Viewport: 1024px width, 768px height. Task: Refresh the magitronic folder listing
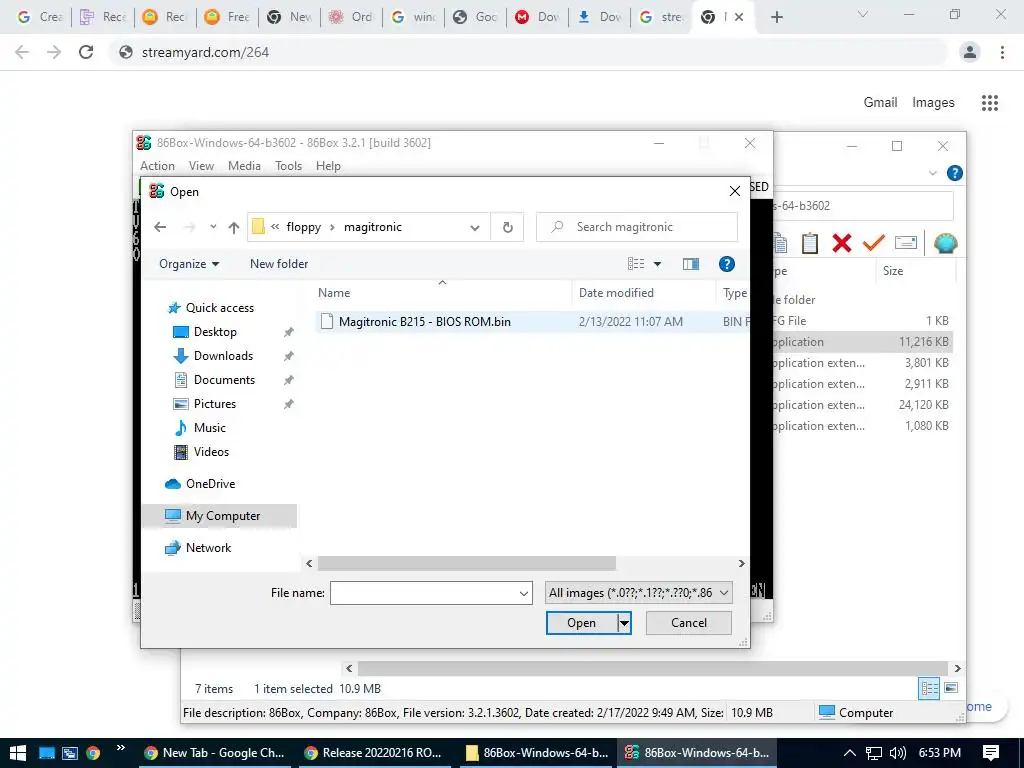pos(507,227)
